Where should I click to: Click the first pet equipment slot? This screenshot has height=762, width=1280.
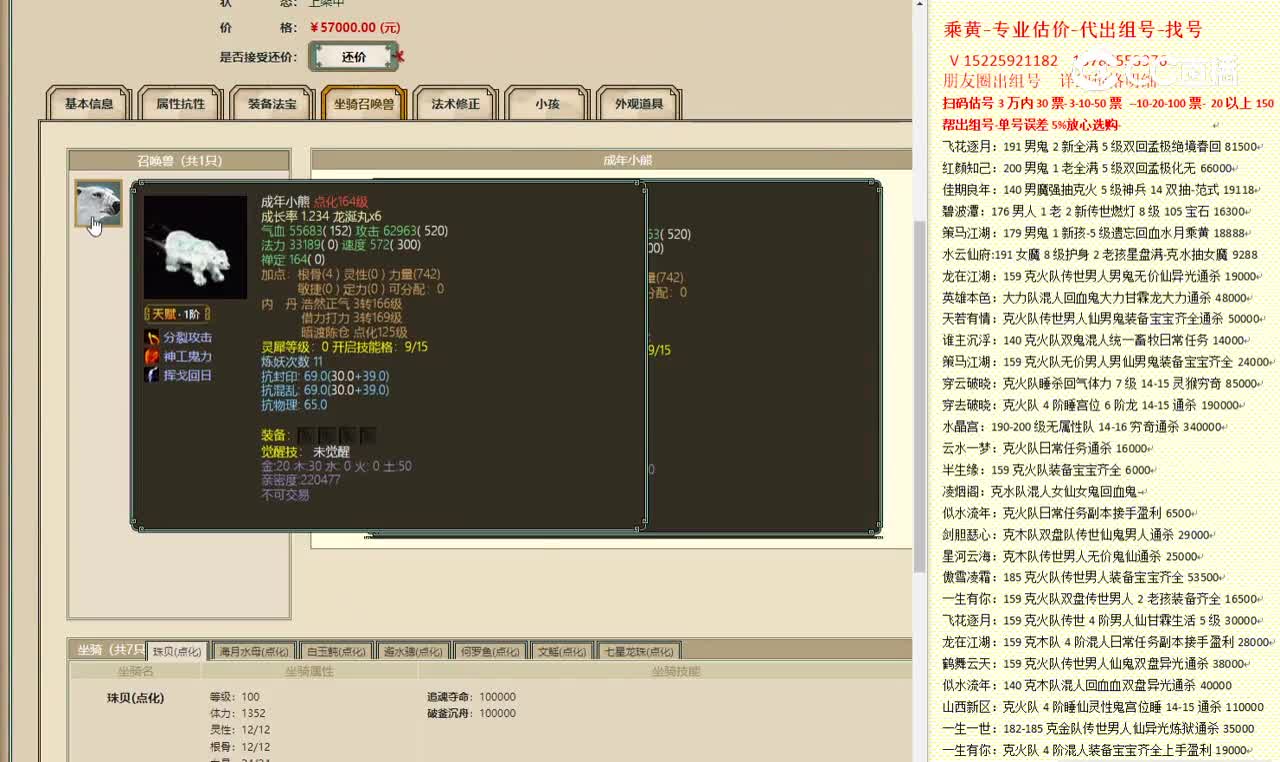point(306,435)
